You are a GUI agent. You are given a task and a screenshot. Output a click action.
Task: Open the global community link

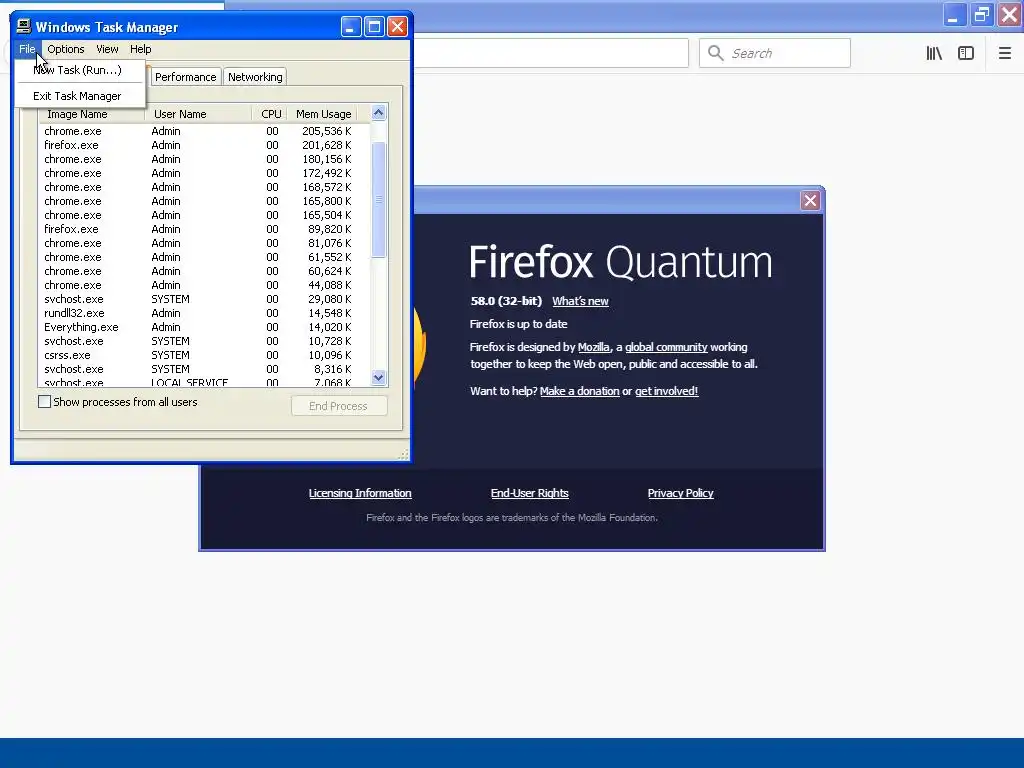point(666,347)
